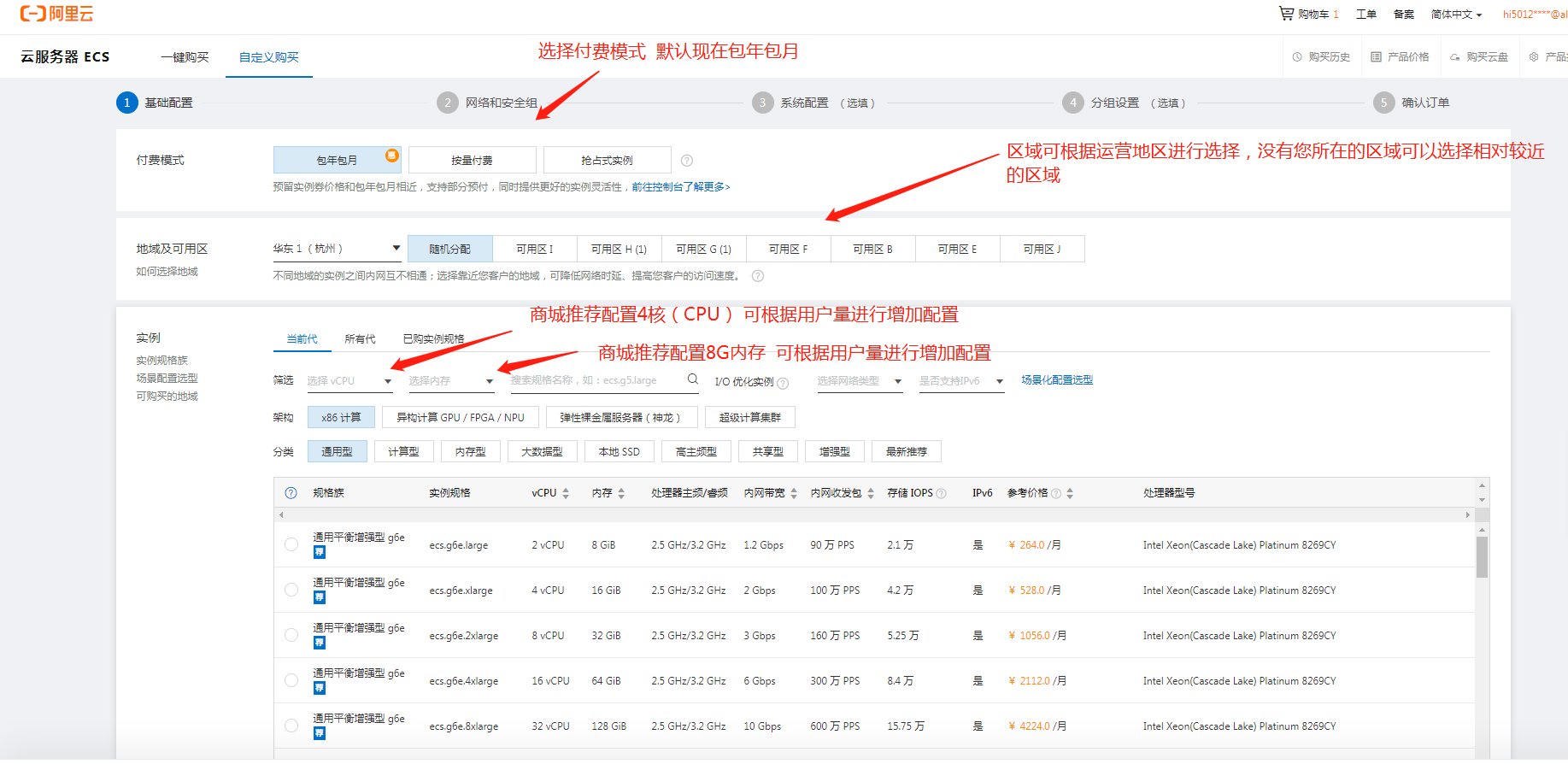Image resolution: width=1568 pixels, height=764 pixels.
Task: Click 如何选择地域 link
Action: tap(167, 272)
